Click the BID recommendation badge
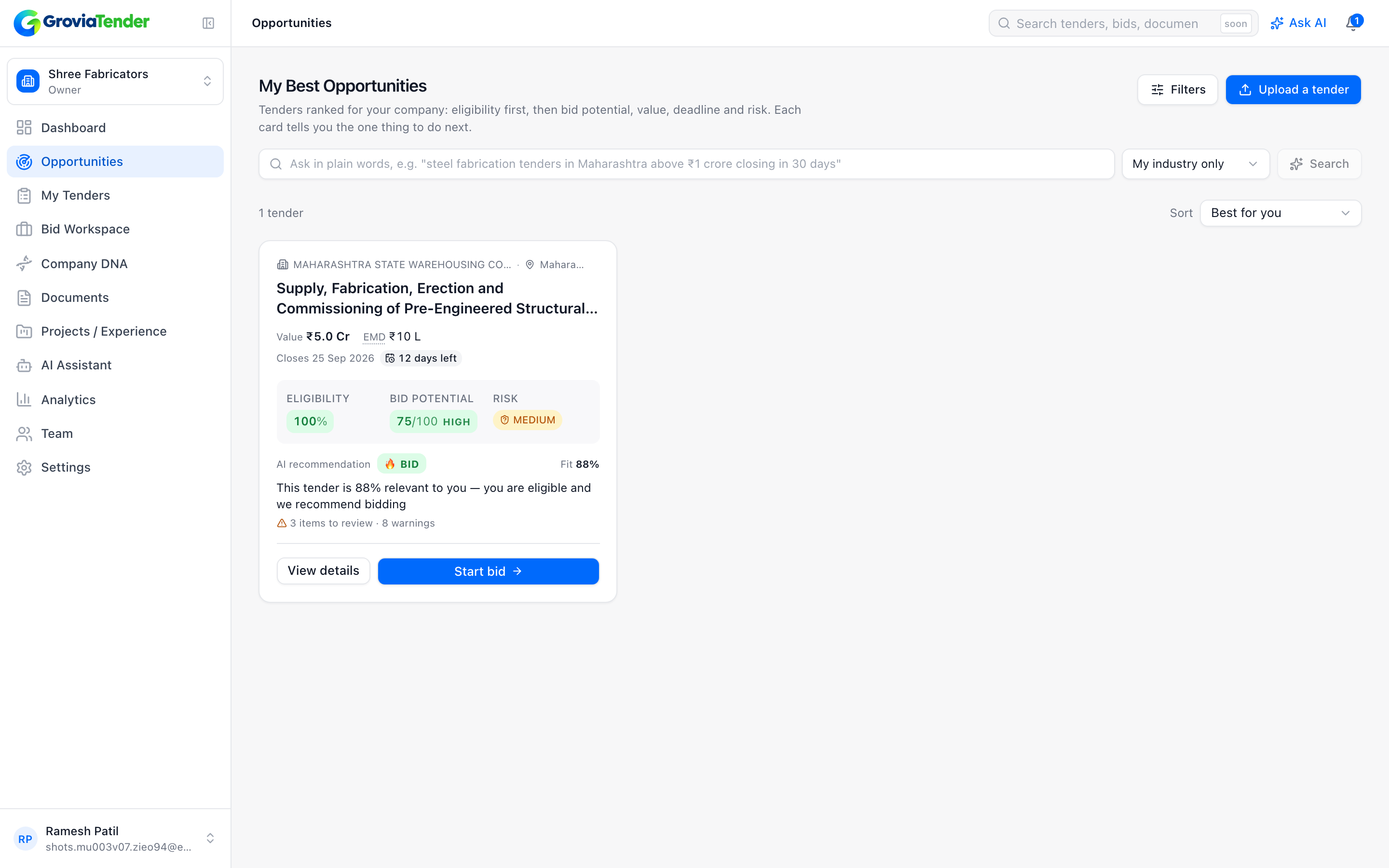This screenshot has width=1389, height=868. 402,464
